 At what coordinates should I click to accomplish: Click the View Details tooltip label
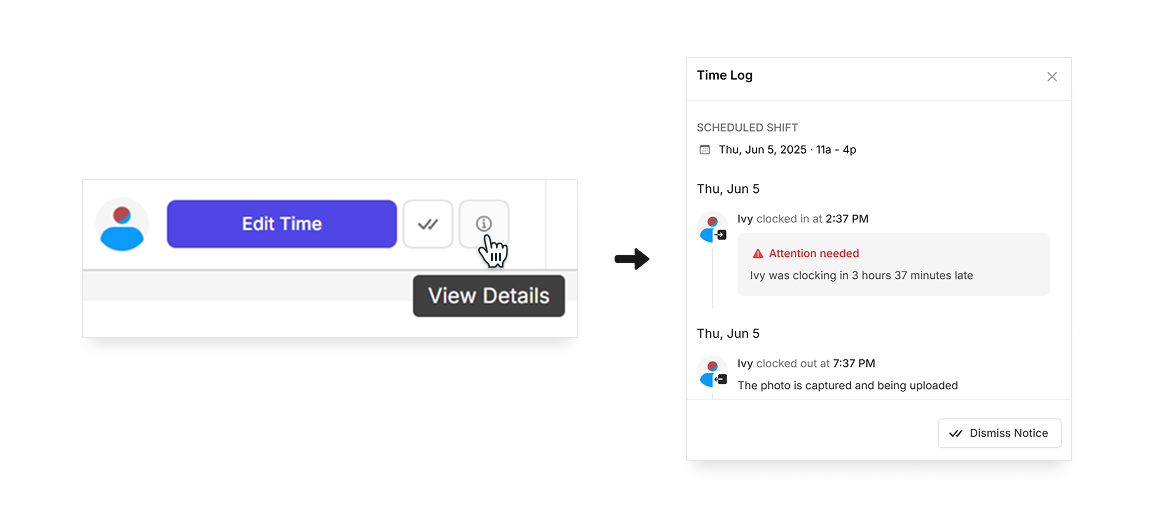coord(489,296)
